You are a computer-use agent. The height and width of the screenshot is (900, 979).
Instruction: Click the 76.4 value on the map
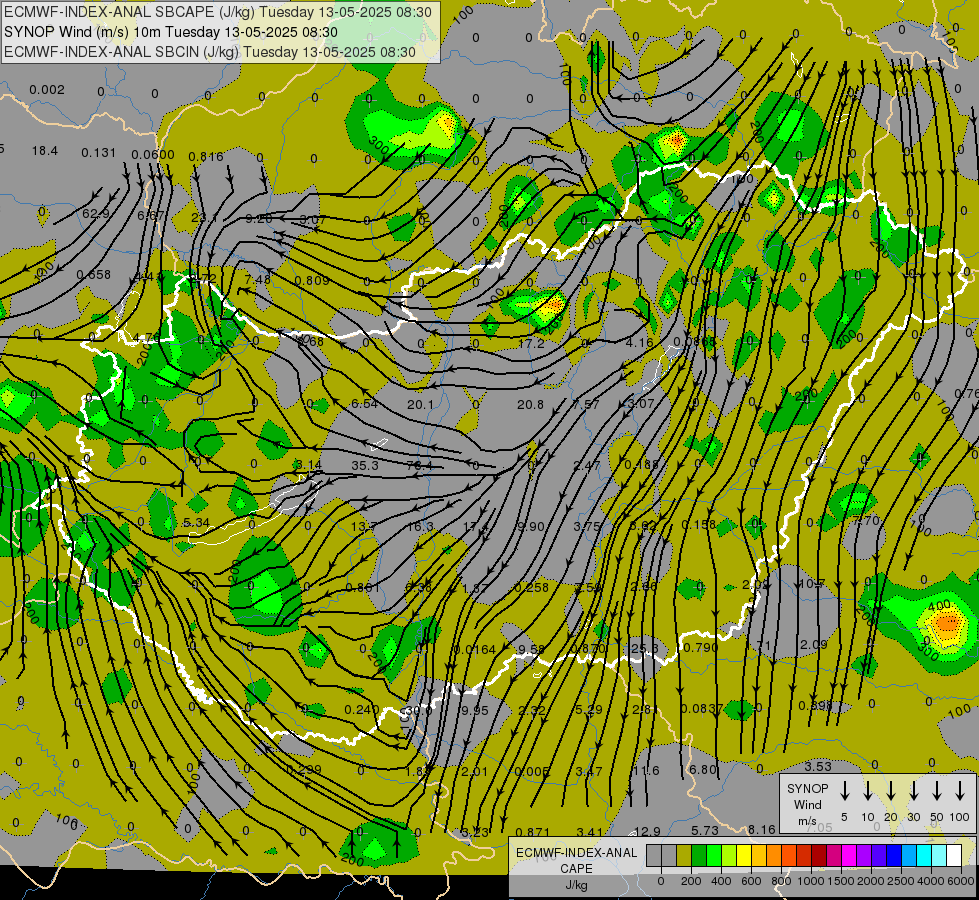[419, 465]
